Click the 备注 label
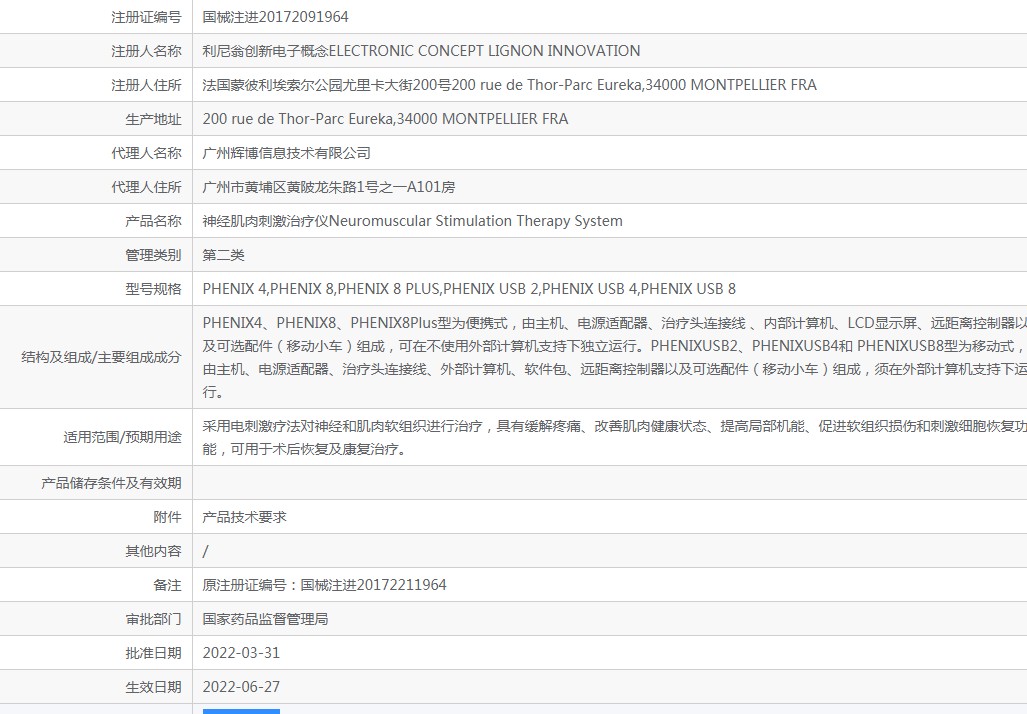1027x714 pixels. pyautogui.click(x=167, y=586)
